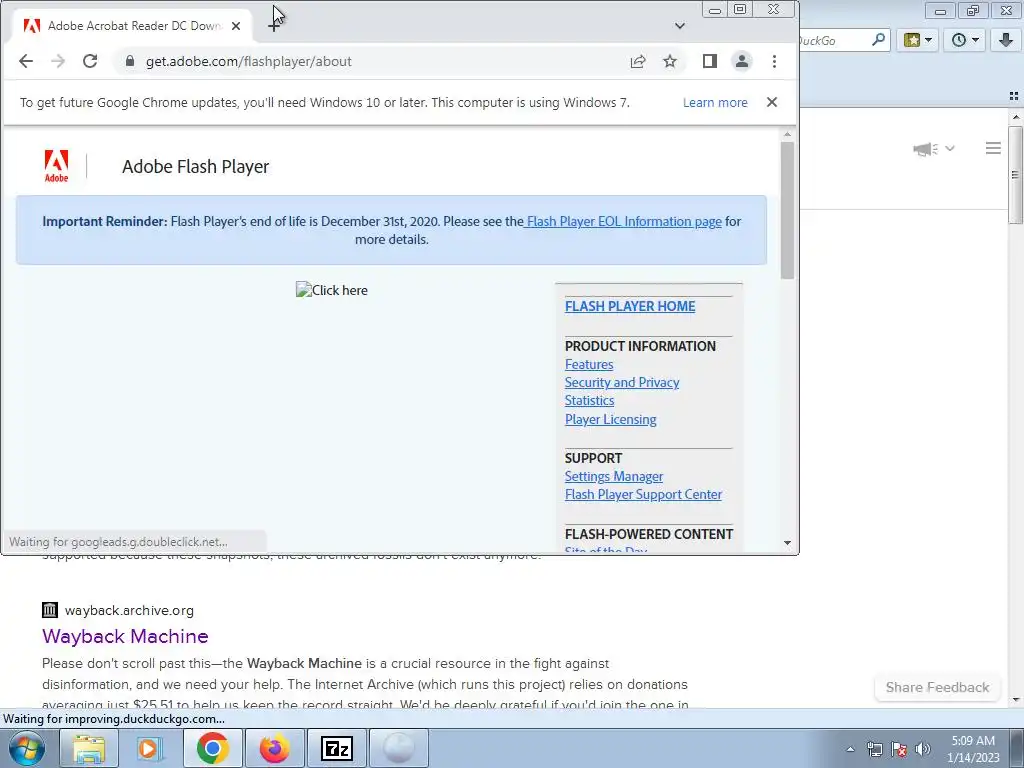
Task: Click Share Feedback button
Action: tap(937, 687)
